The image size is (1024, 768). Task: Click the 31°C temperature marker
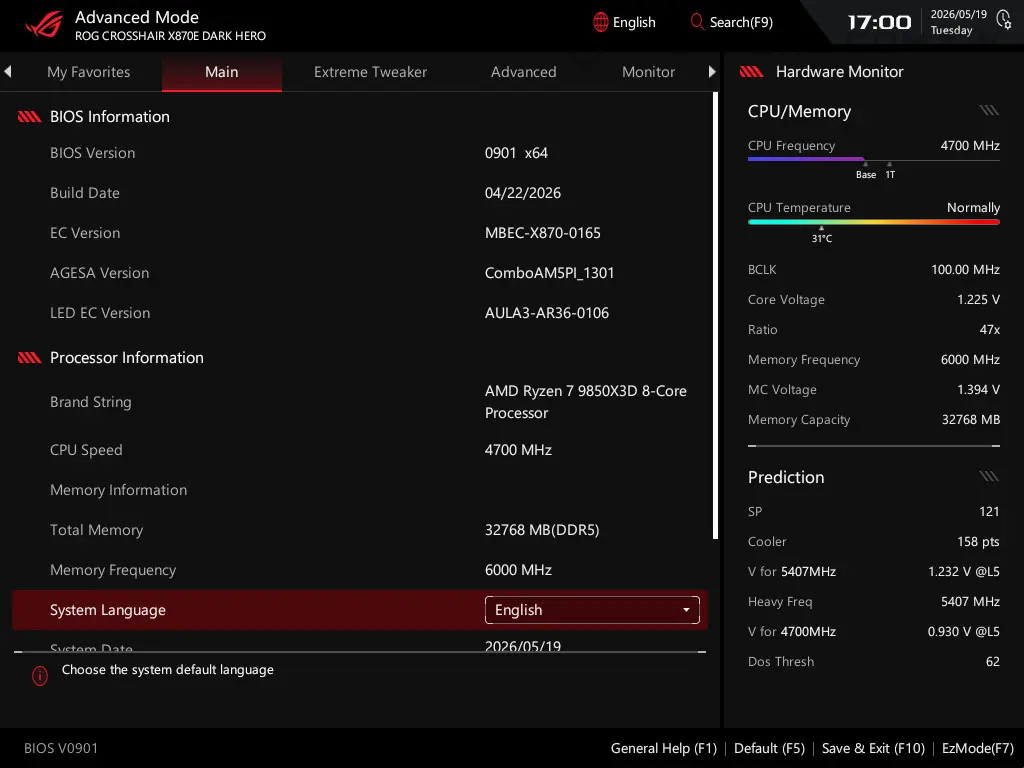[x=822, y=236]
